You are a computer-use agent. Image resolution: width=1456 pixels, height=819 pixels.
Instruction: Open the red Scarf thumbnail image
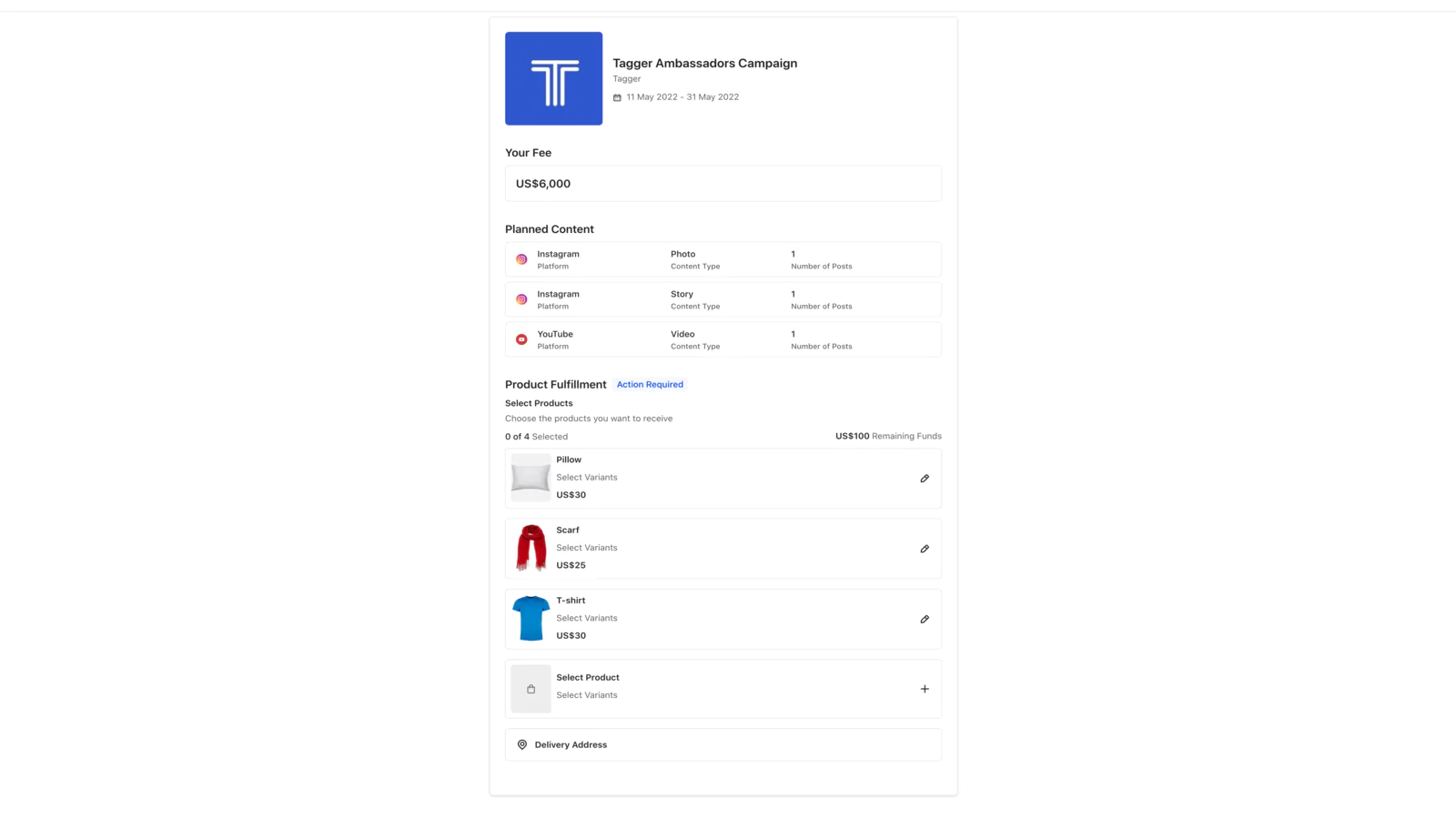point(531,548)
